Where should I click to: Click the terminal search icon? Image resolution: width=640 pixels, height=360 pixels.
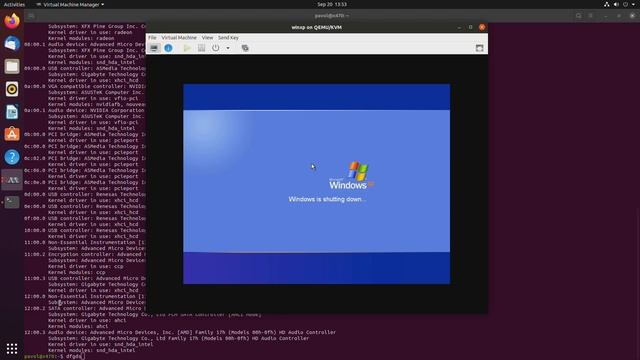click(x=578, y=16)
